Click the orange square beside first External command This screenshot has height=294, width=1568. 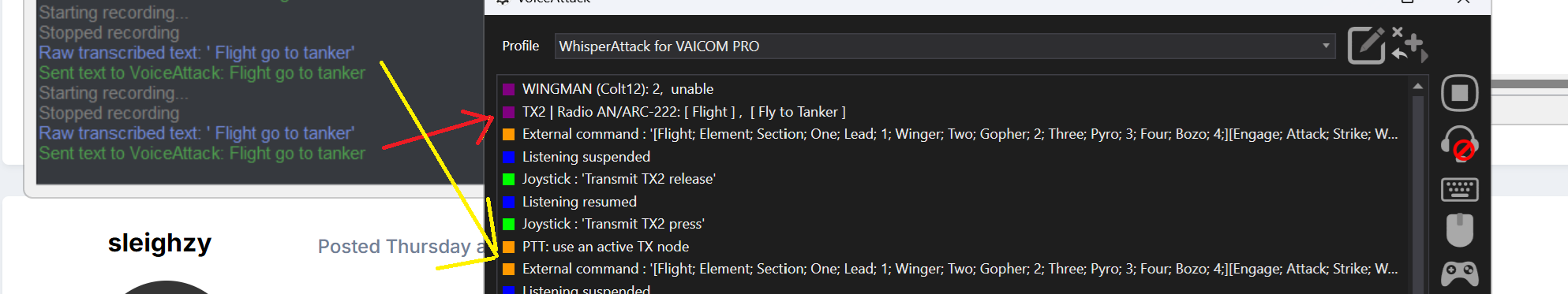click(509, 134)
